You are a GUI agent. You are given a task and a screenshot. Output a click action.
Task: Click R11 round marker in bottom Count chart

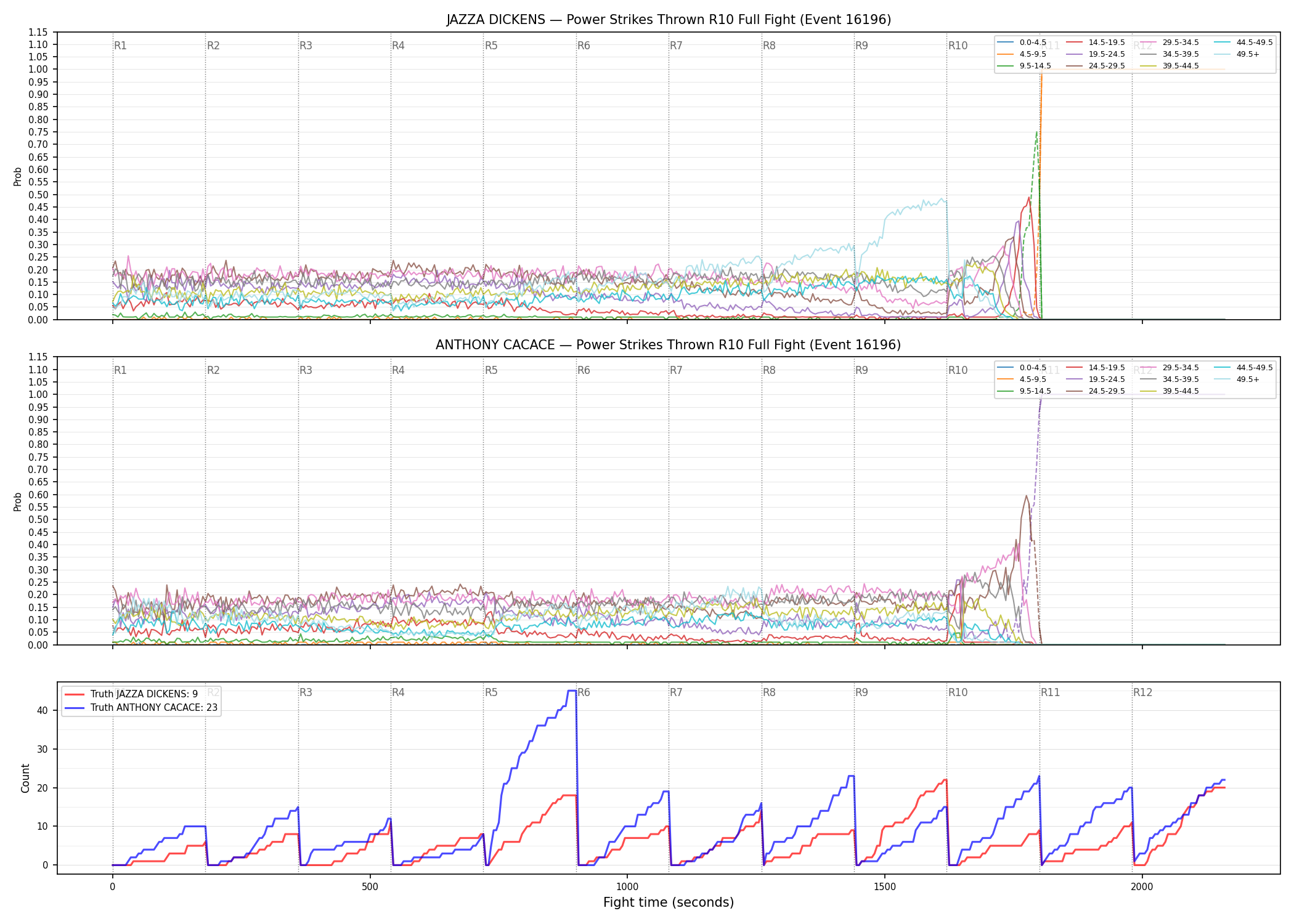tap(1051, 692)
